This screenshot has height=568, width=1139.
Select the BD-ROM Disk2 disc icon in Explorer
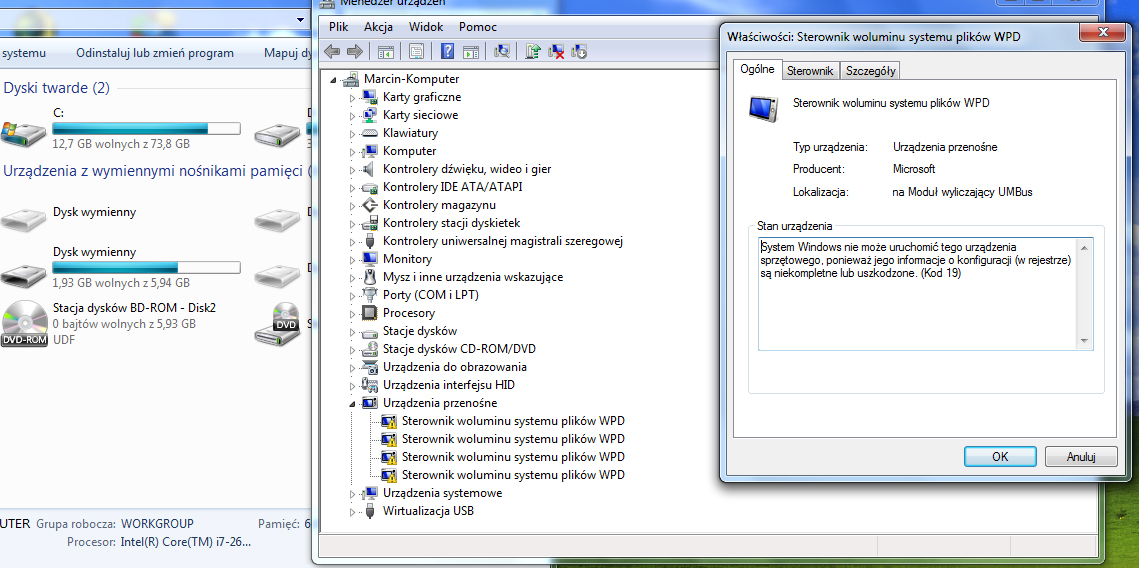25,323
